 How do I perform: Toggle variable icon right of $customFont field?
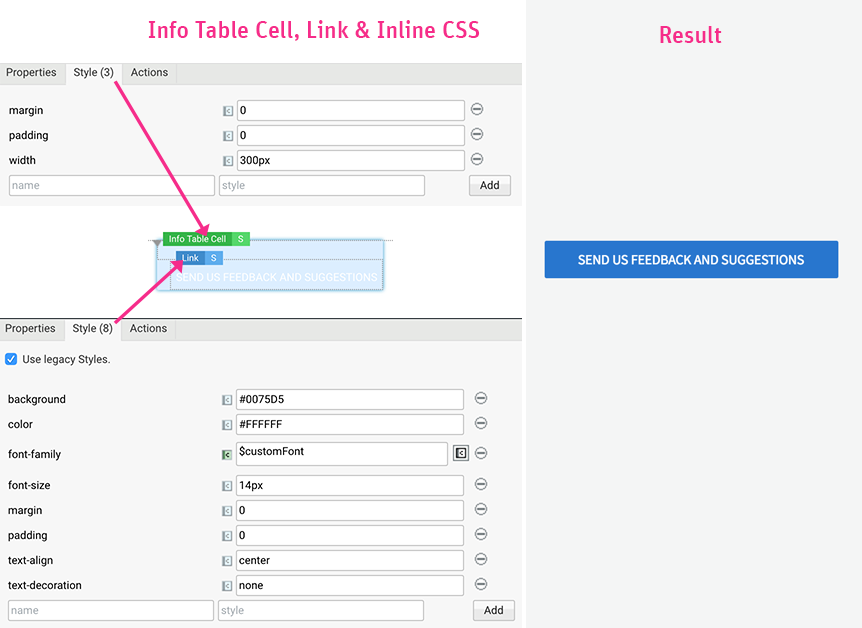(461, 453)
